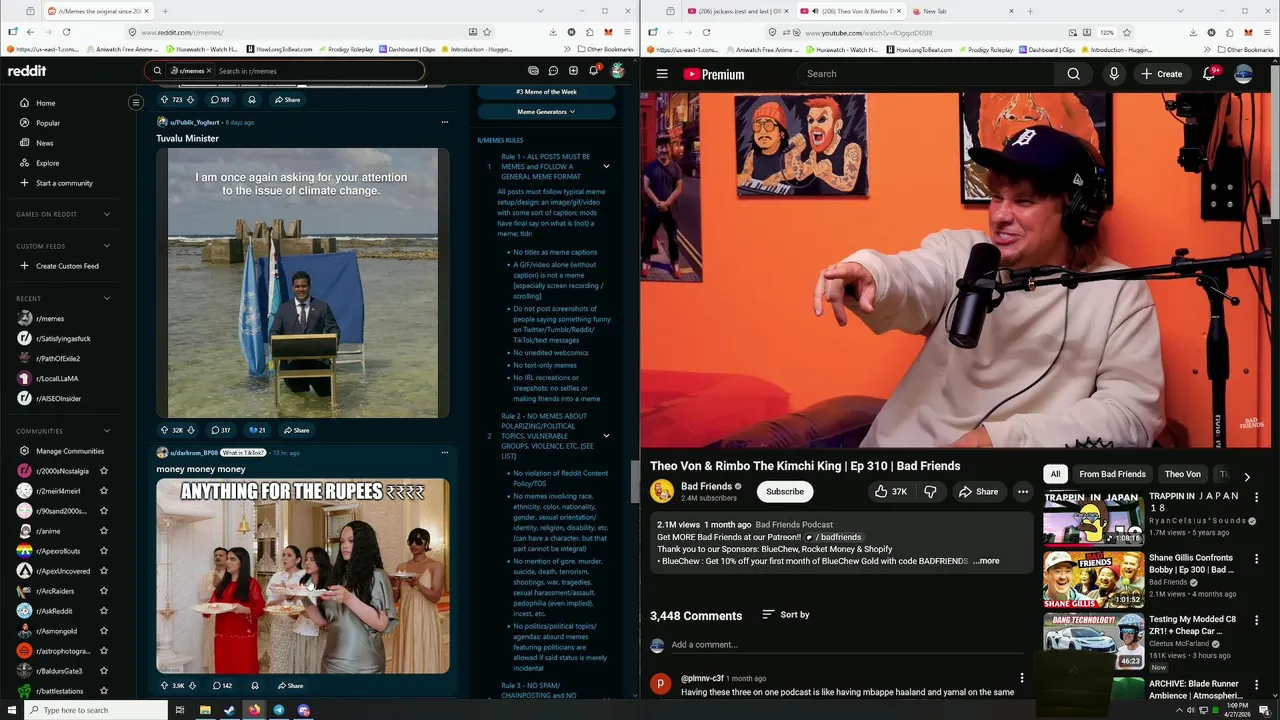Favorite r/2000sNostalgia with star
Image resolution: width=1280 pixels, height=720 pixels.
104,471
